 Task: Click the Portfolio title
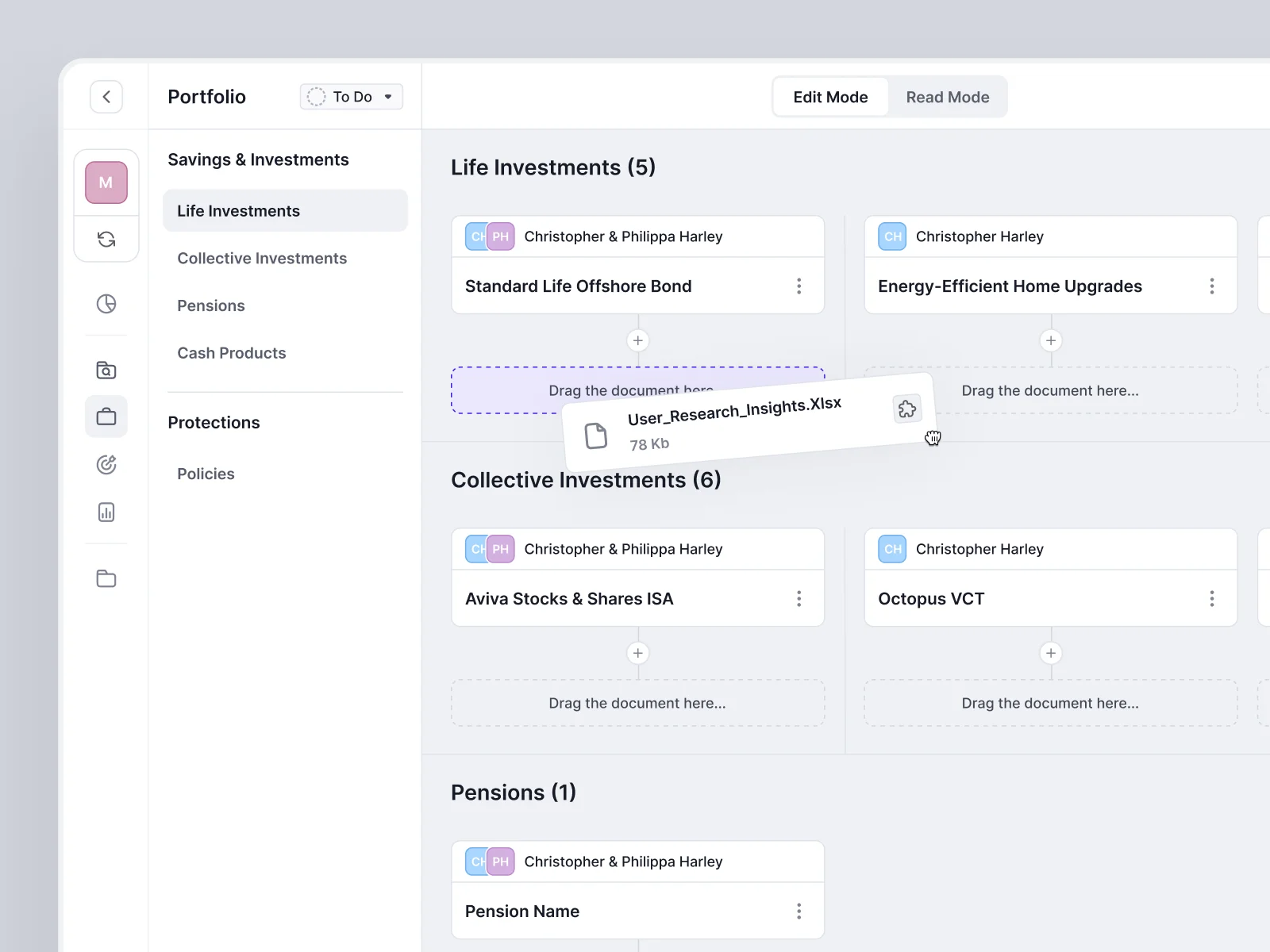click(206, 97)
